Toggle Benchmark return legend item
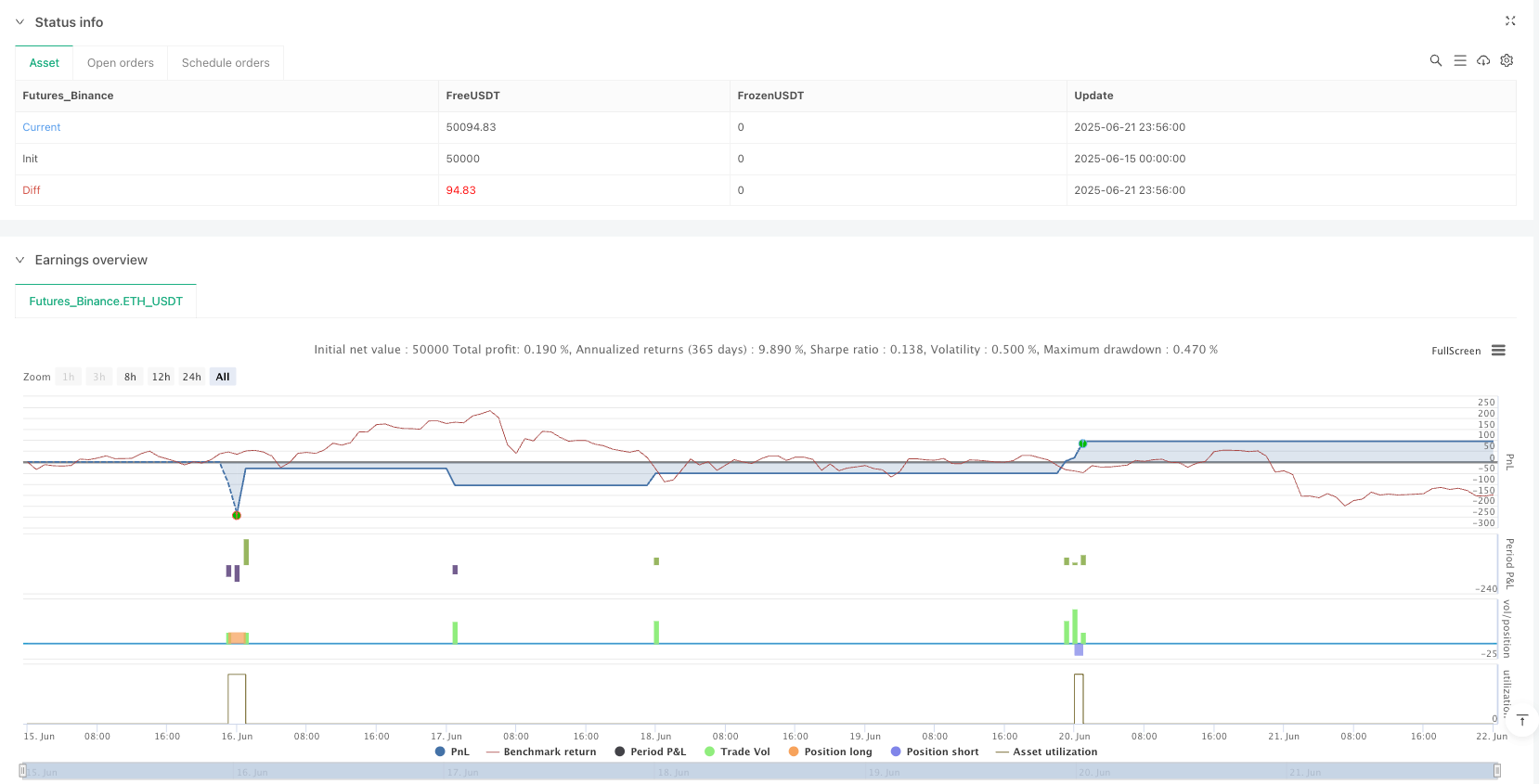 tap(540, 752)
